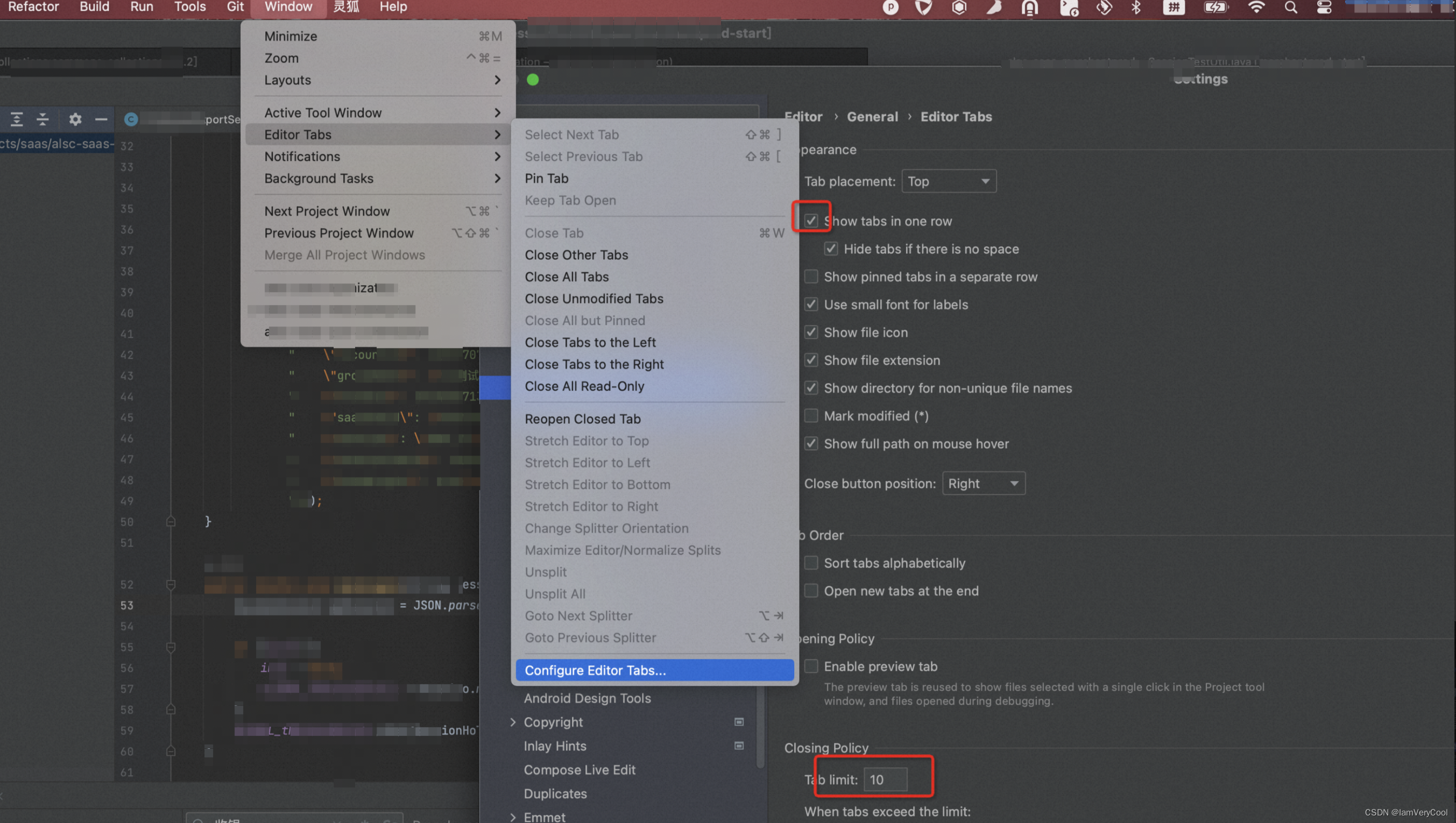The height and width of the screenshot is (823, 1456).
Task: Click Close All Tabs menu item
Action: 567,276
